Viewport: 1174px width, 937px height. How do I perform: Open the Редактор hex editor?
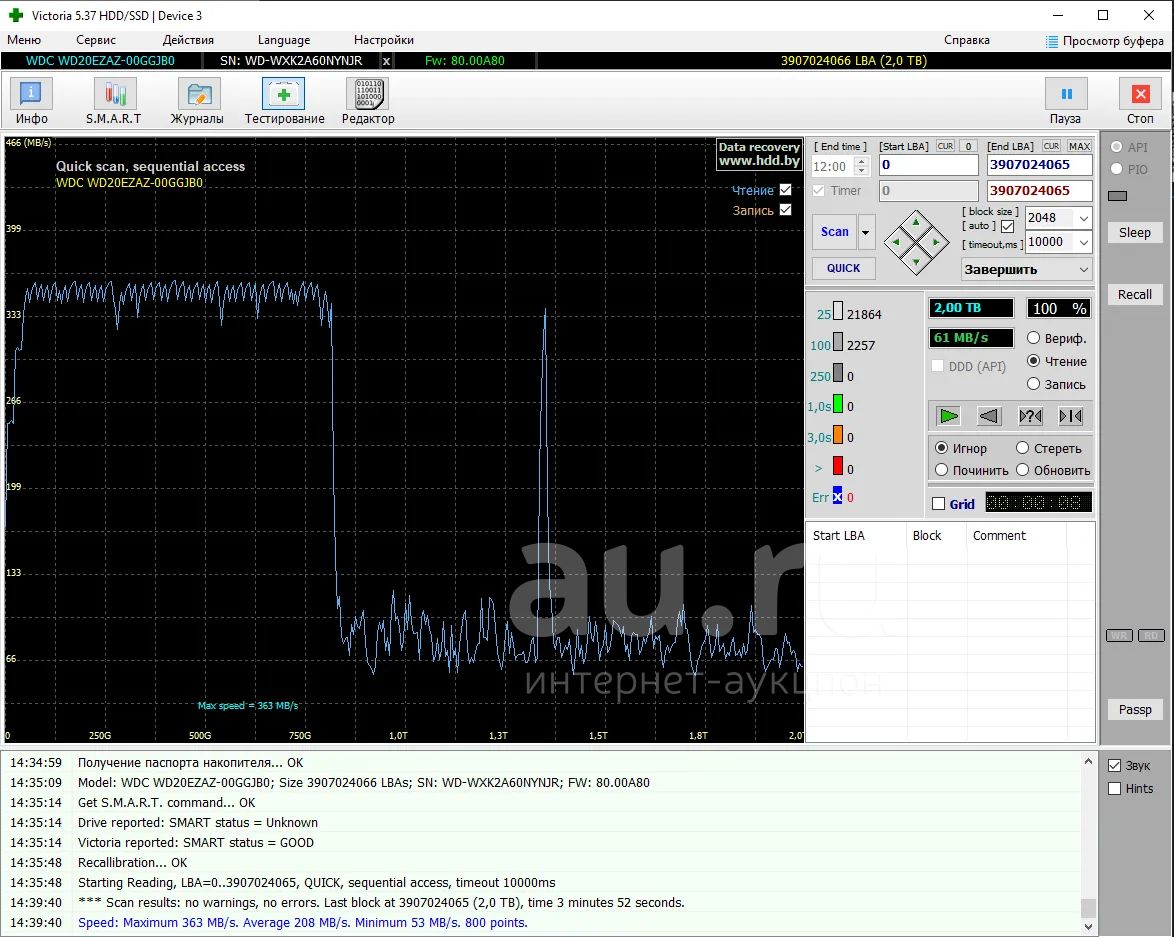[368, 102]
